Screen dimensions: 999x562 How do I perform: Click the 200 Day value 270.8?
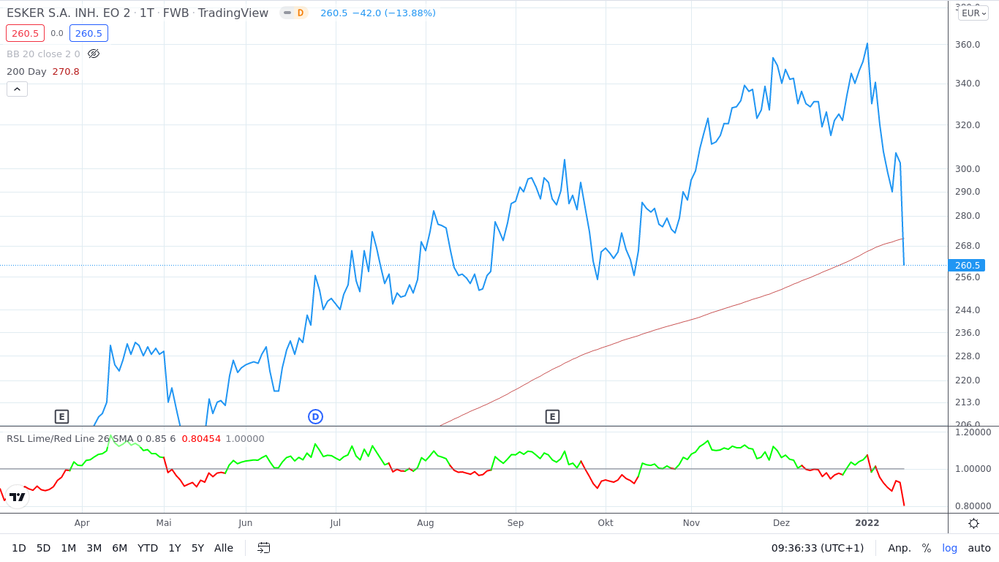[x=66, y=71]
